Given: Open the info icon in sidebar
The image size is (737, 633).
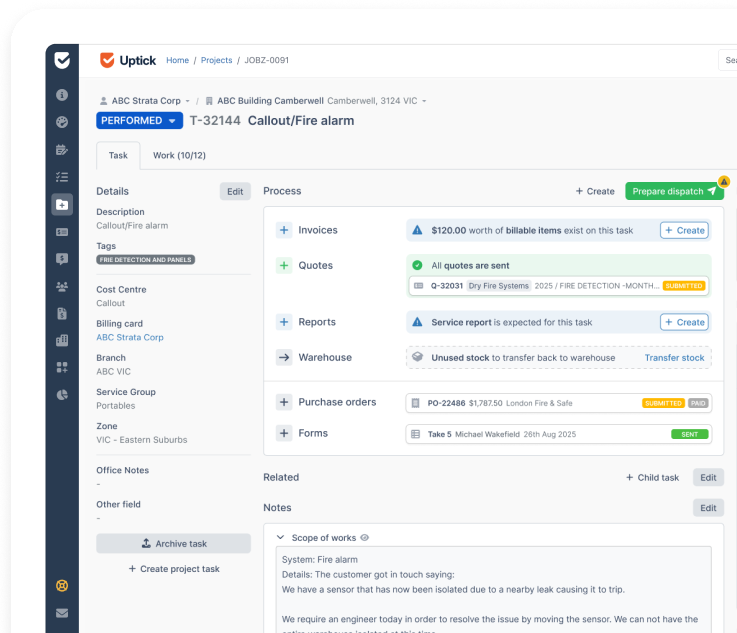Looking at the screenshot, I should click(x=62, y=95).
